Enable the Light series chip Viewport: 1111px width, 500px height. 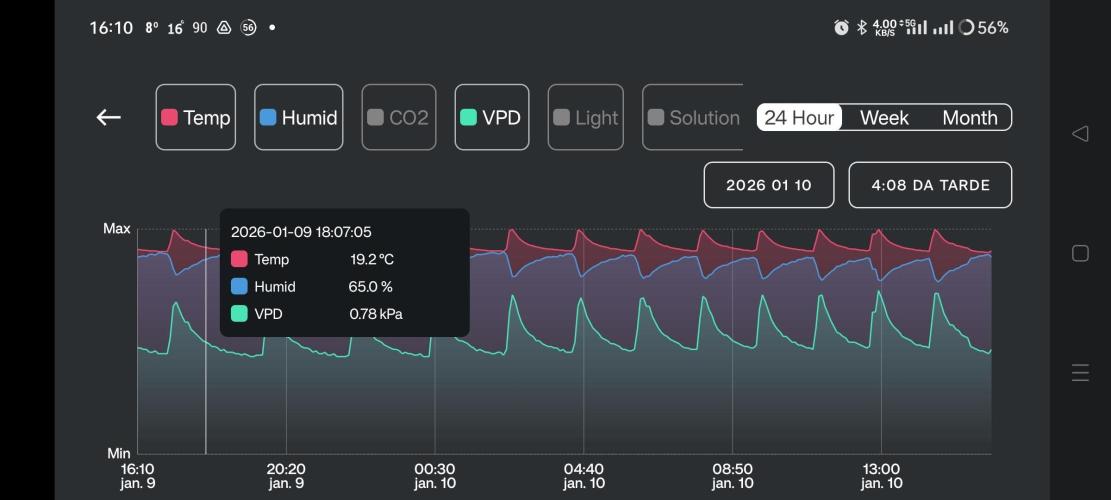tap(586, 118)
